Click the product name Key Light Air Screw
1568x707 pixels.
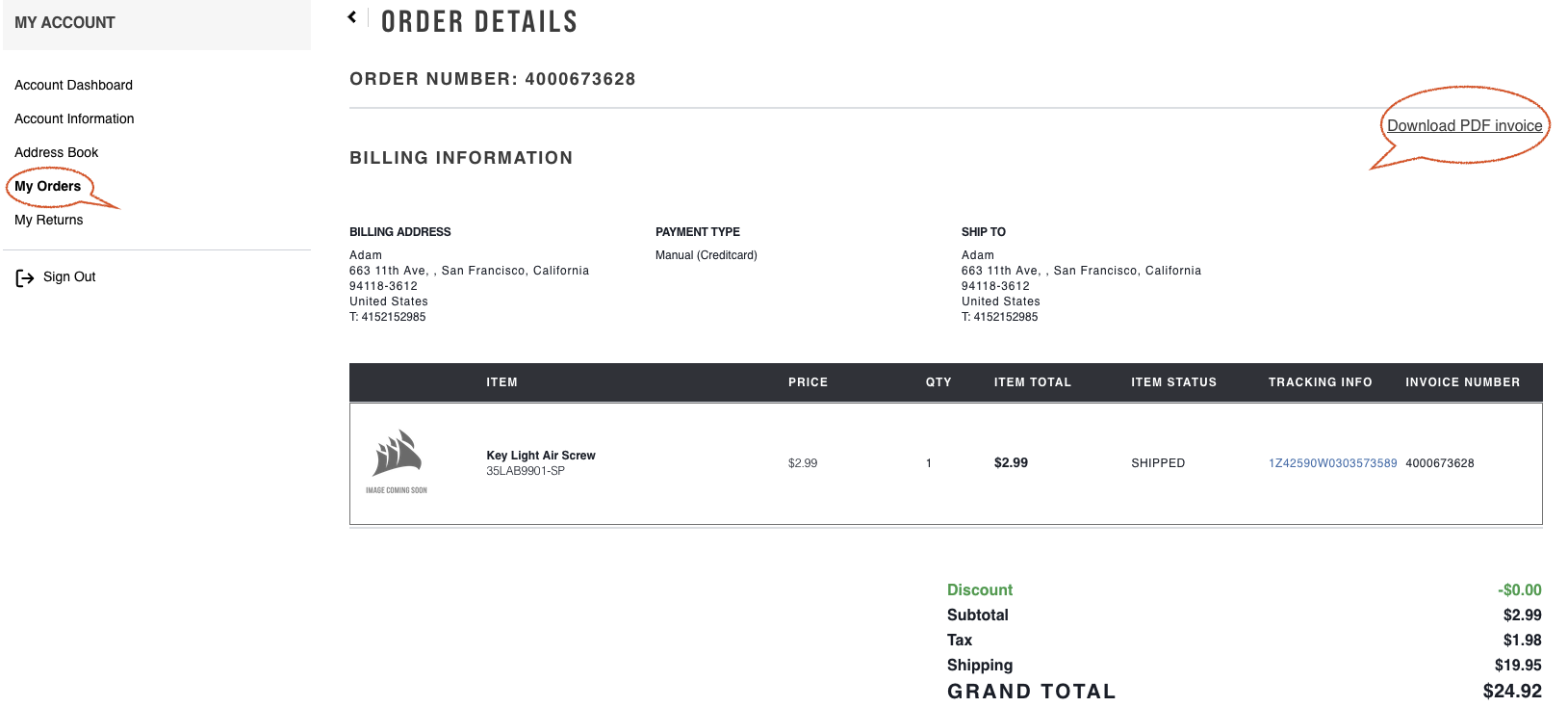540,455
